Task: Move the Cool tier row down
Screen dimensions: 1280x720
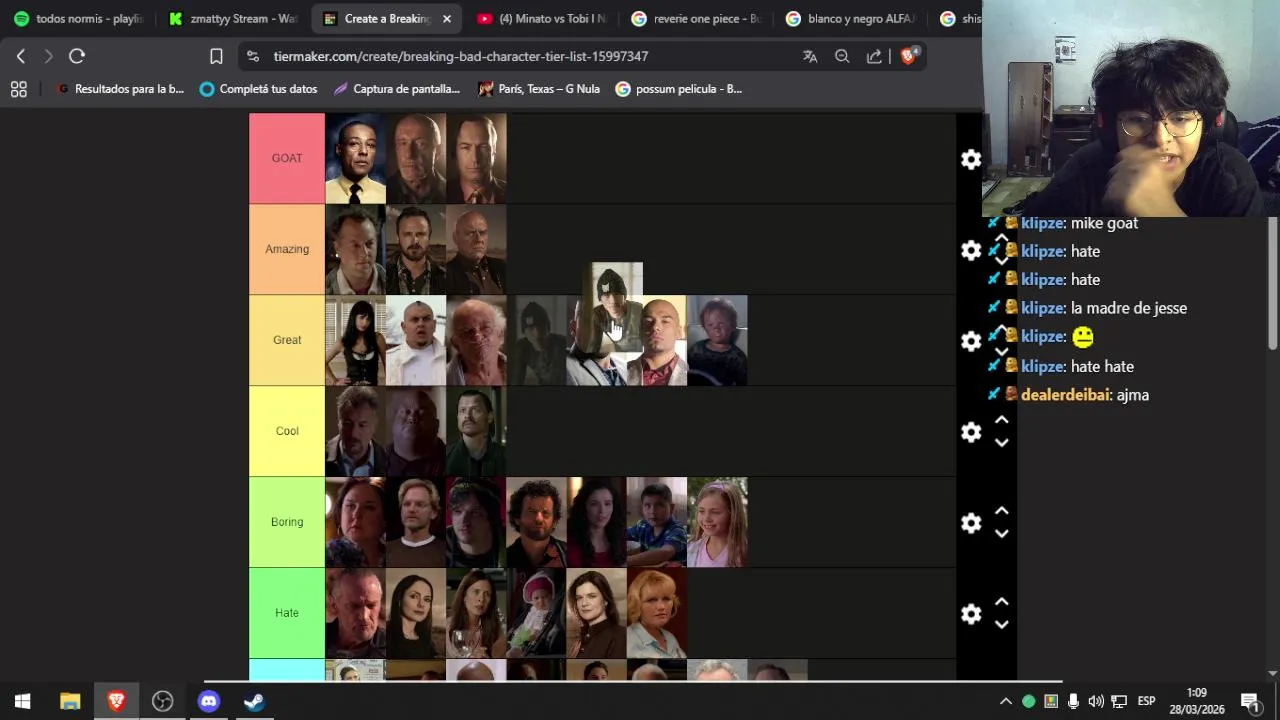Action: [1001, 443]
